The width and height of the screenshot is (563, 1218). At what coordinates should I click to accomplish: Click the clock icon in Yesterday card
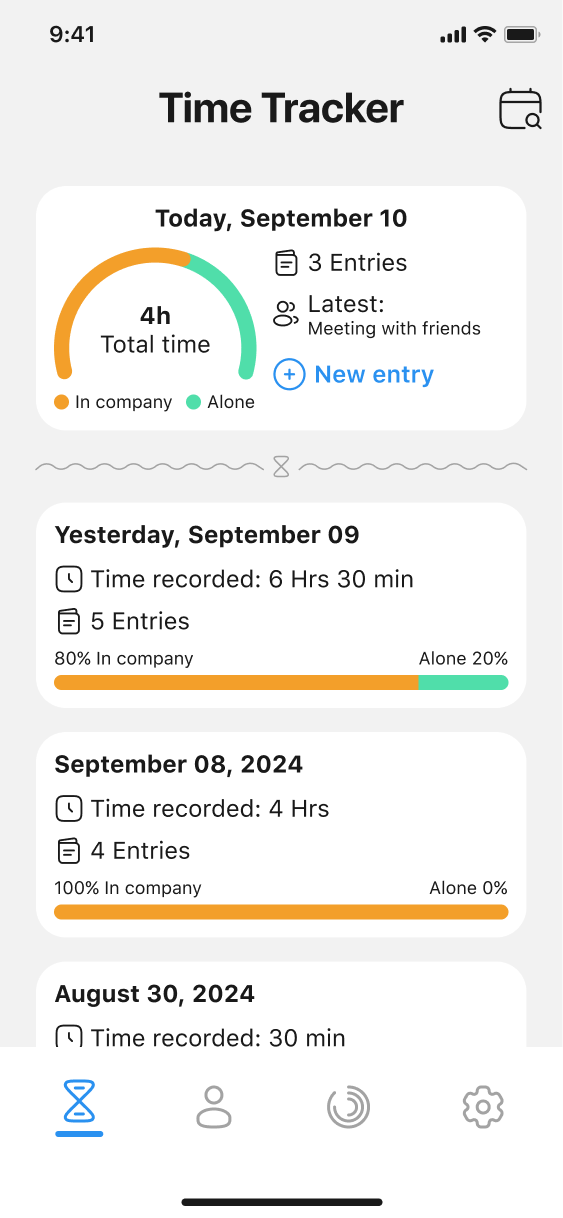coord(68,579)
